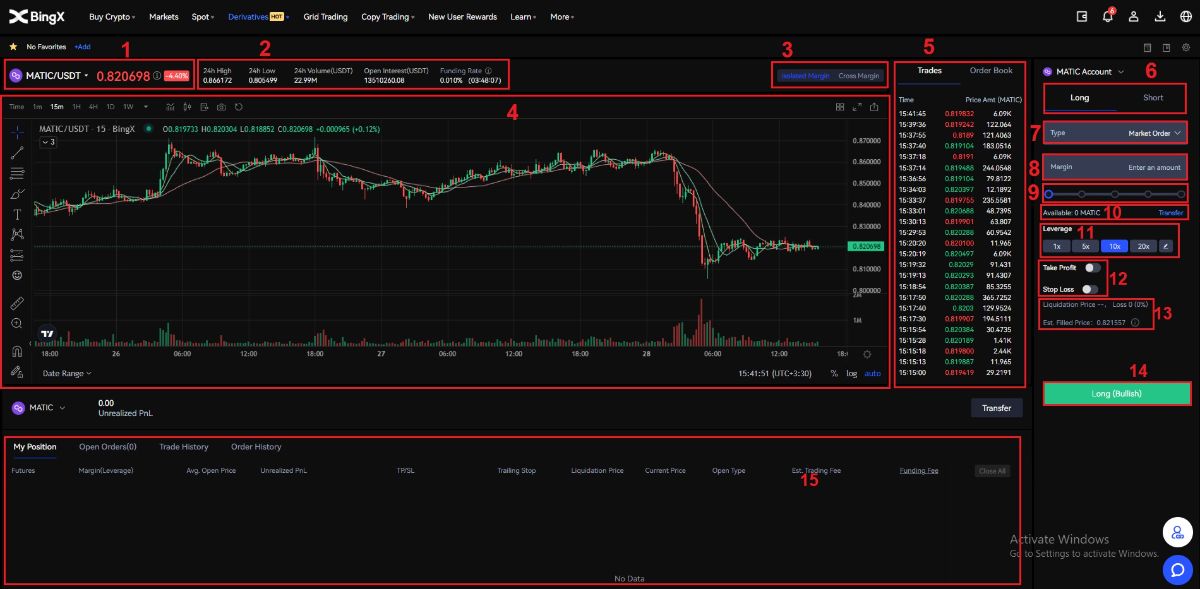Select the crosshair cursor tool

tap(17, 131)
